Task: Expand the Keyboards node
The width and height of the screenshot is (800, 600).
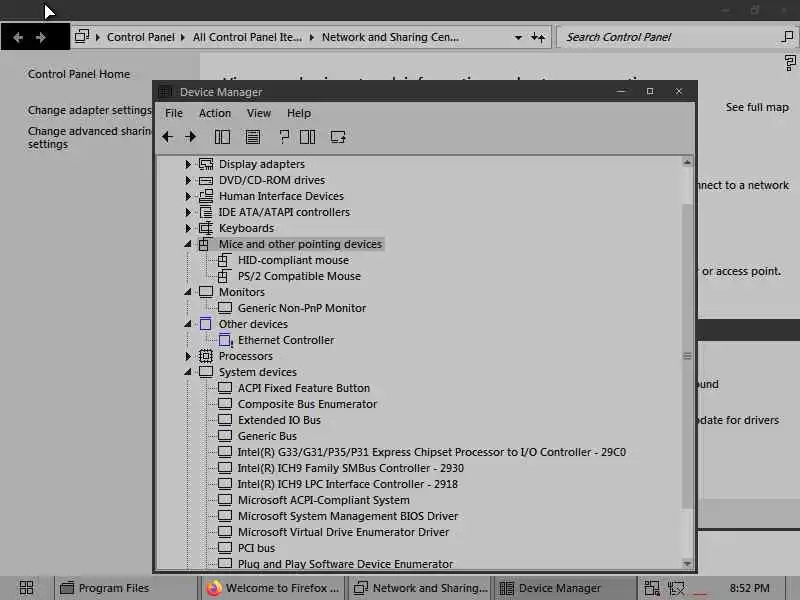Action: click(x=188, y=228)
